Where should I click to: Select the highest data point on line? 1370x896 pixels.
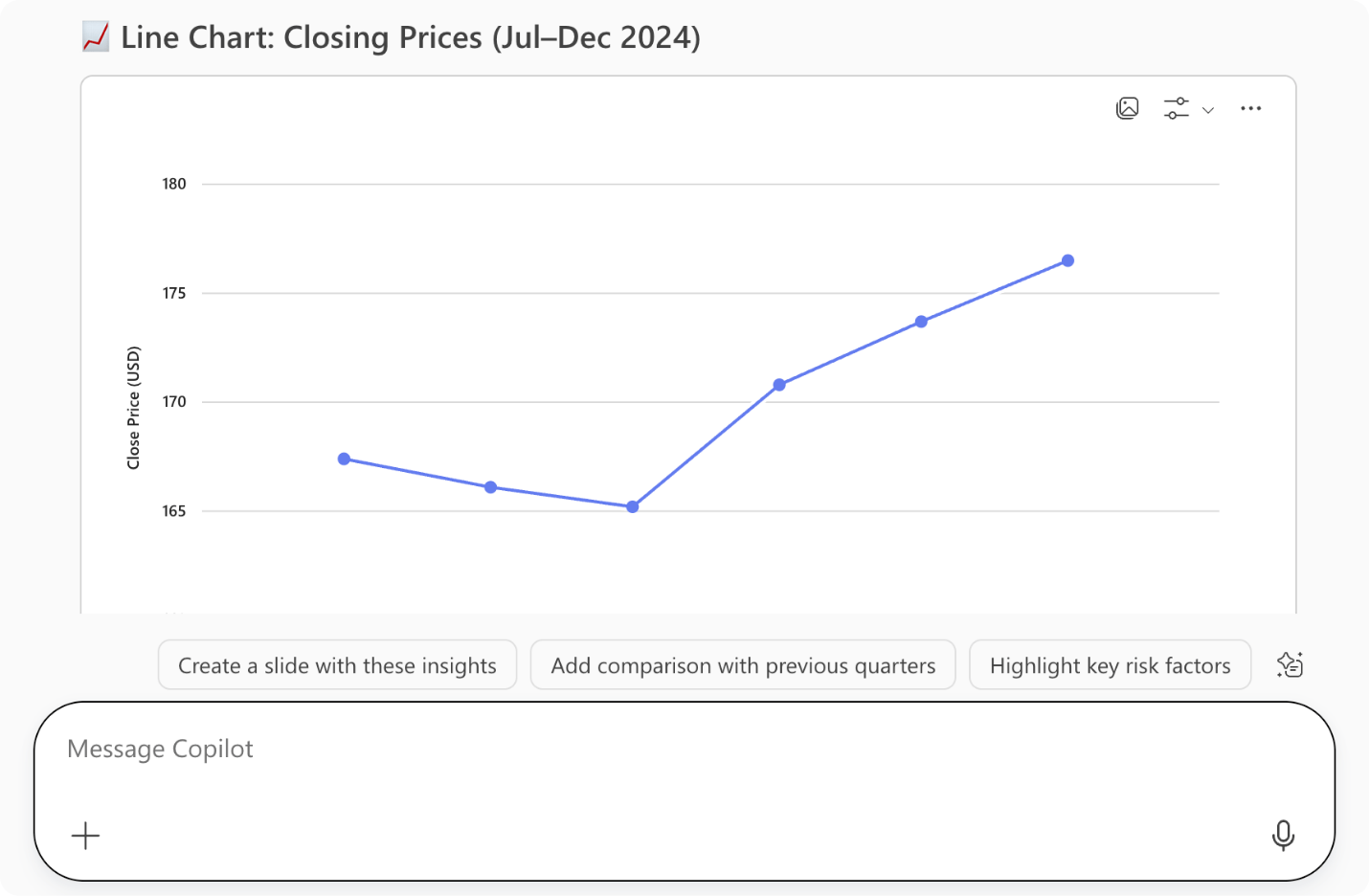[1068, 260]
